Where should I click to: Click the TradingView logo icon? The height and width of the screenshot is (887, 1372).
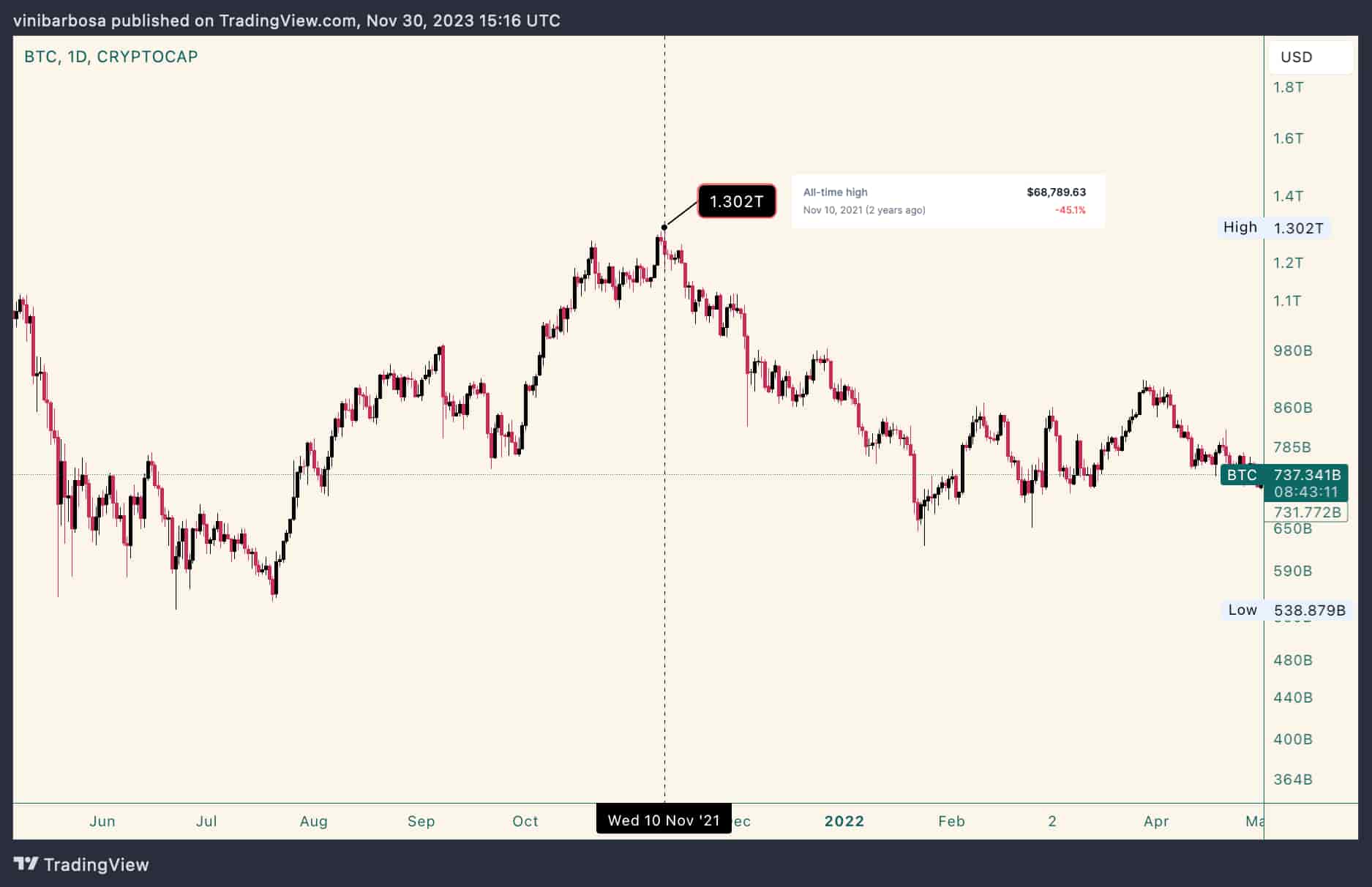(27, 865)
